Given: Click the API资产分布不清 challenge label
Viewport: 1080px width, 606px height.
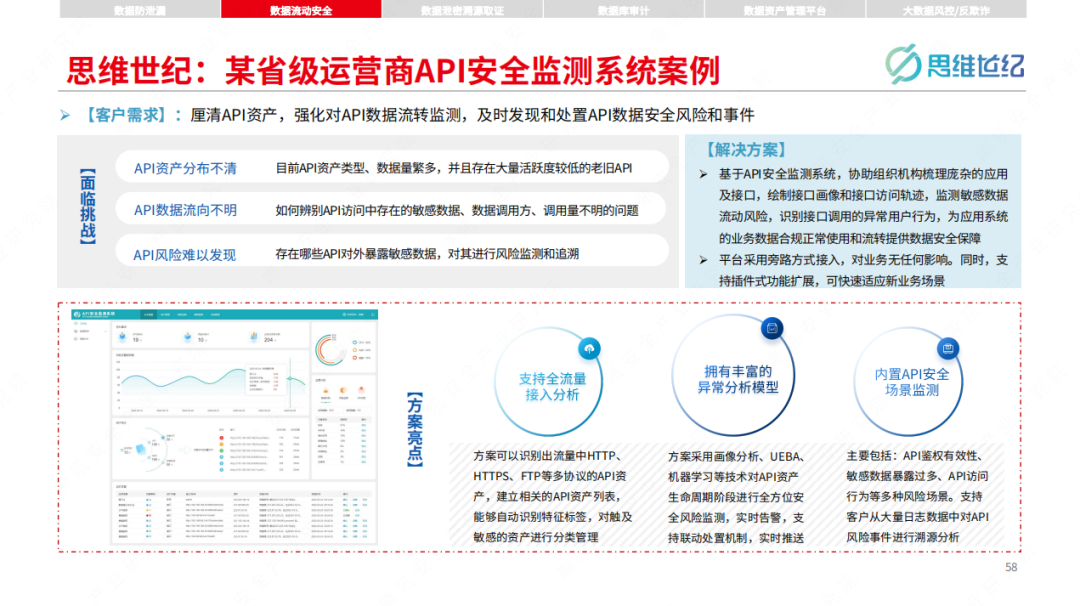Looking at the screenshot, I should tap(185, 168).
